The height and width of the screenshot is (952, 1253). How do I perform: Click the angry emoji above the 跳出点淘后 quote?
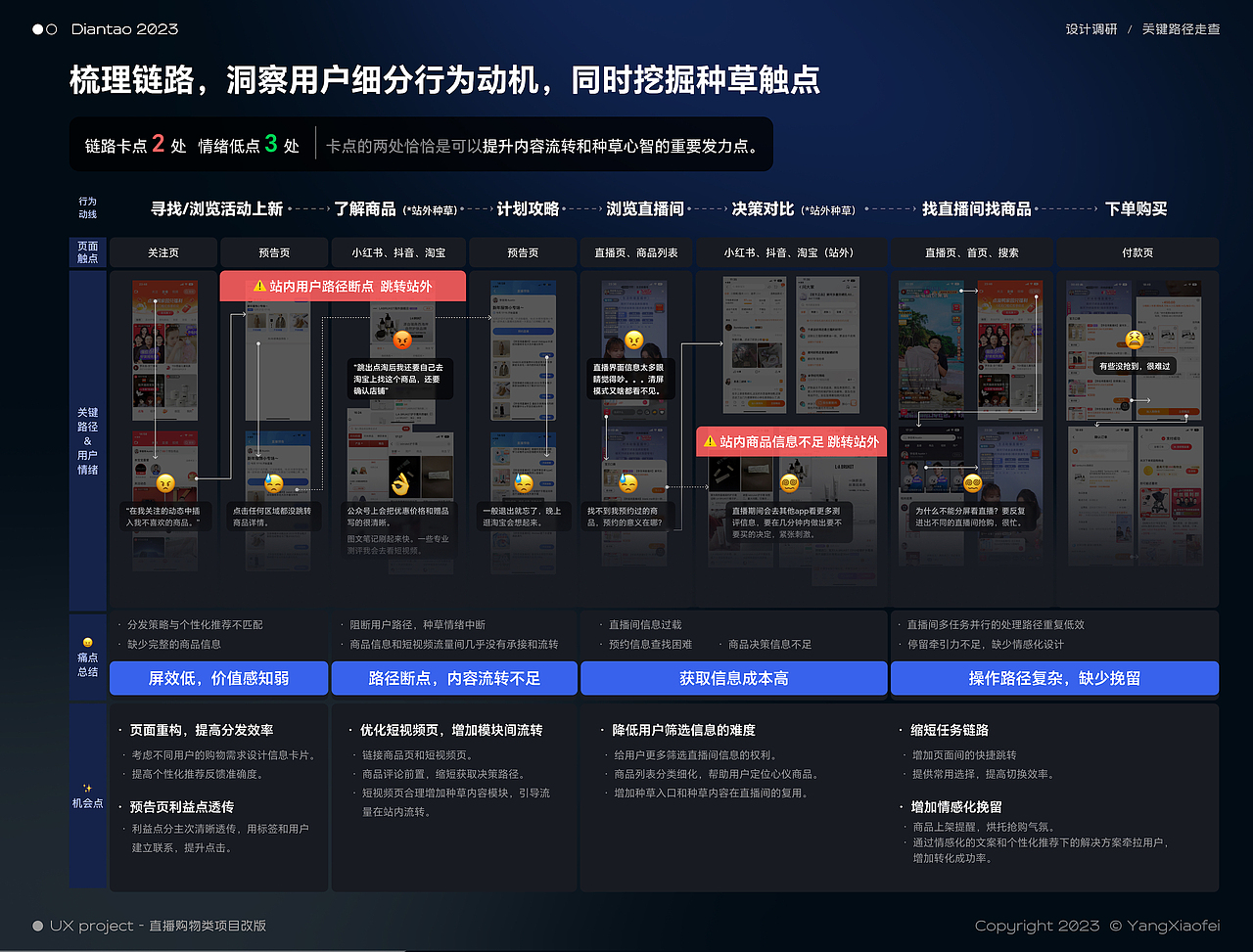tap(401, 341)
